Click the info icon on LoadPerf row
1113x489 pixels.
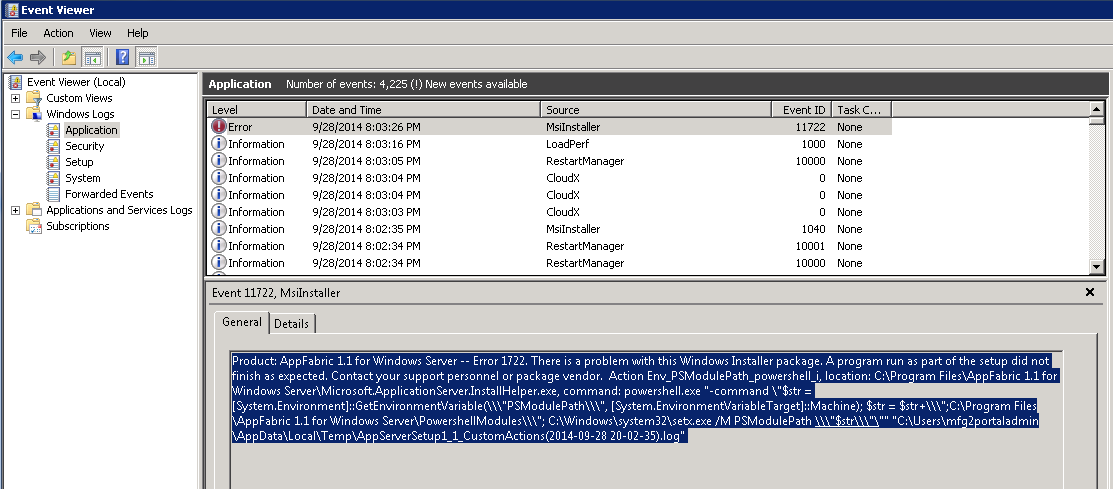pos(219,144)
